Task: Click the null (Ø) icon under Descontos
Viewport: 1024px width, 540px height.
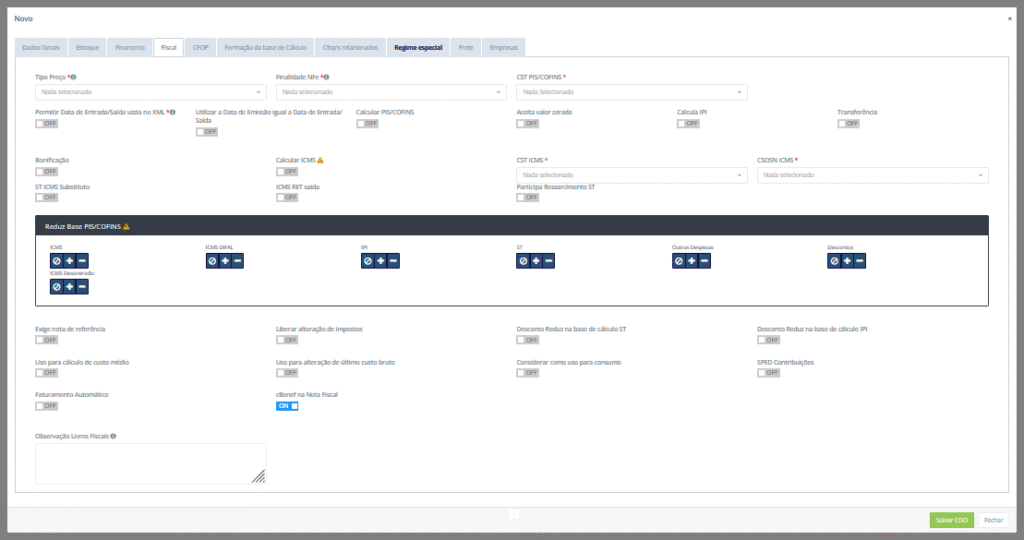Action: 834,261
